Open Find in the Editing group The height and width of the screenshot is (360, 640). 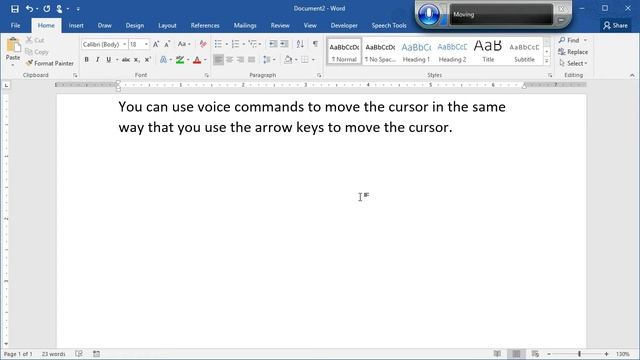click(569, 40)
